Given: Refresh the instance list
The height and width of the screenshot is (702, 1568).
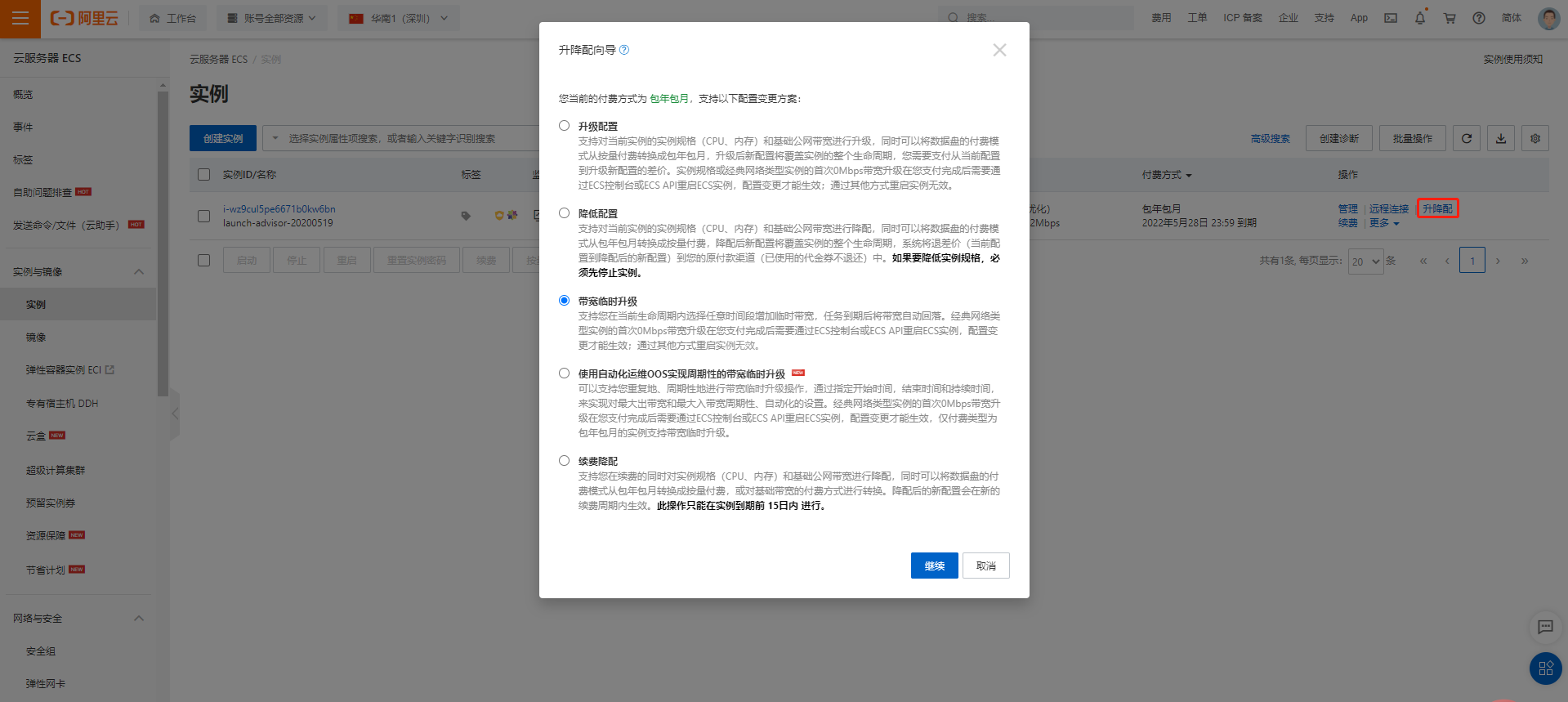Looking at the screenshot, I should pyautogui.click(x=1467, y=138).
